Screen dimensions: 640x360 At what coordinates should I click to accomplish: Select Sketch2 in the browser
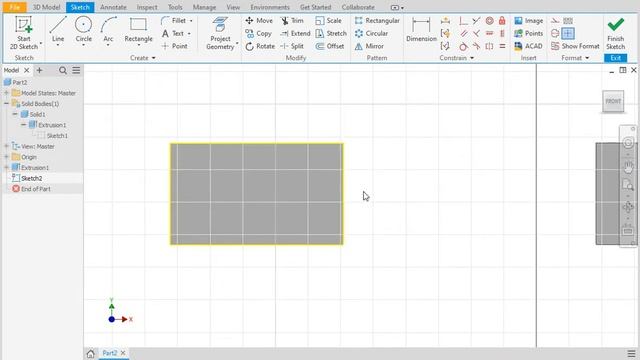point(31,178)
